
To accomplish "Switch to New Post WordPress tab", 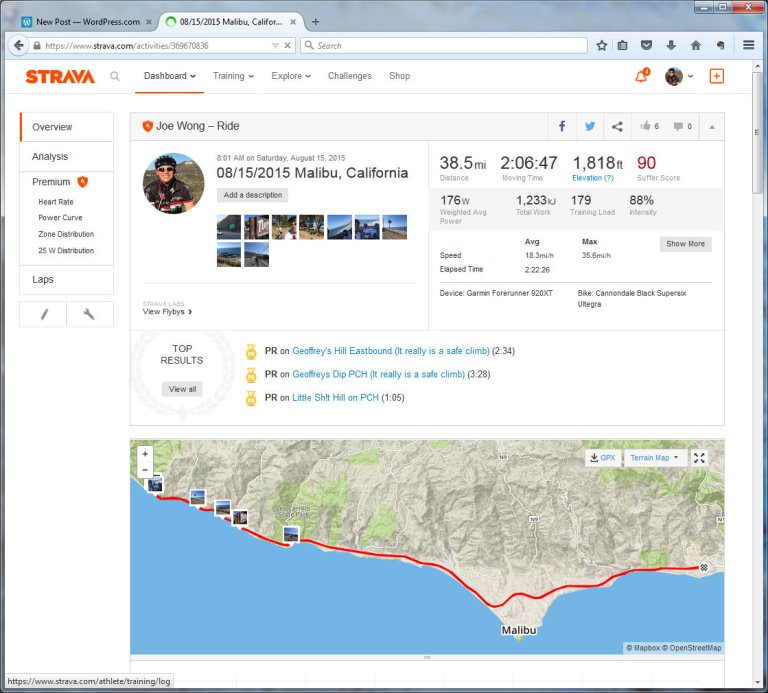I will 87,22.
